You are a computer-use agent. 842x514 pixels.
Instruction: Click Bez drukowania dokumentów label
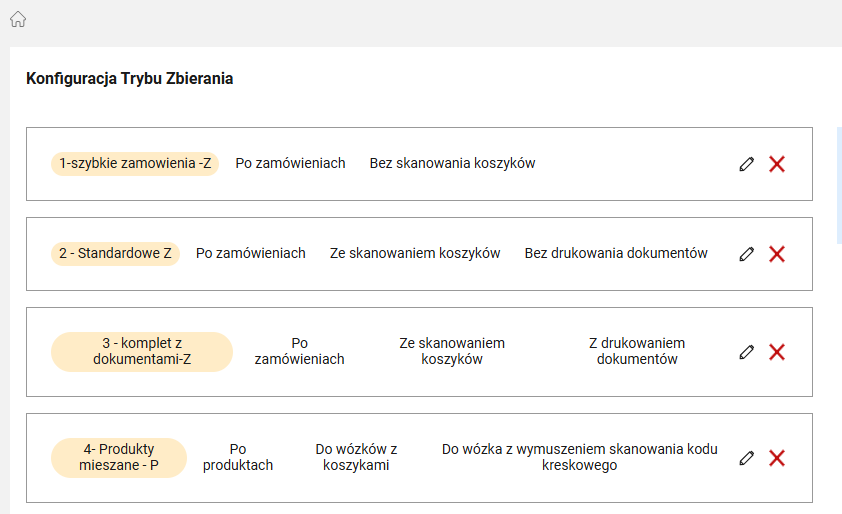coord(616,253)
